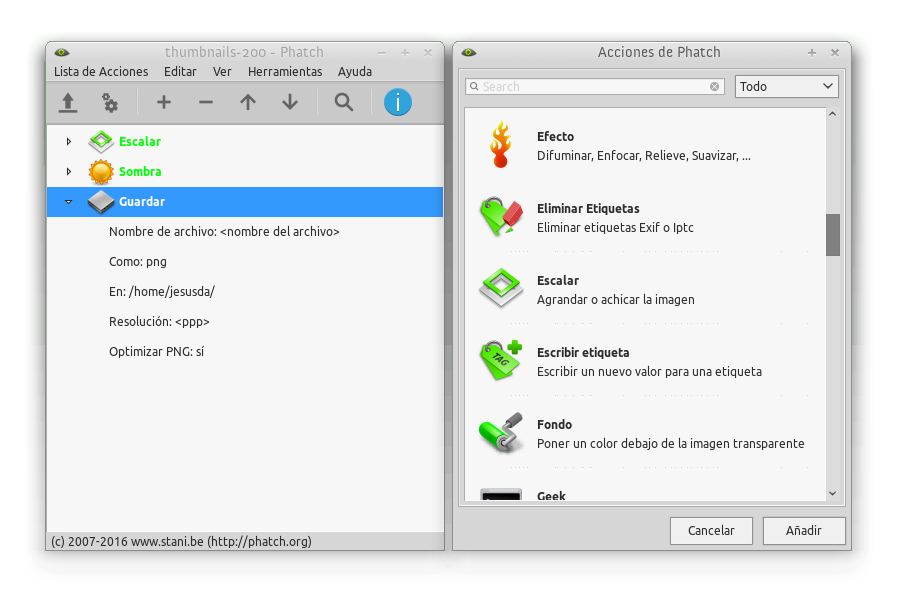
Task: Click the 'Optimizar PNG: sí' parameter
Action: pyautogui.click(x=157, y=352)
